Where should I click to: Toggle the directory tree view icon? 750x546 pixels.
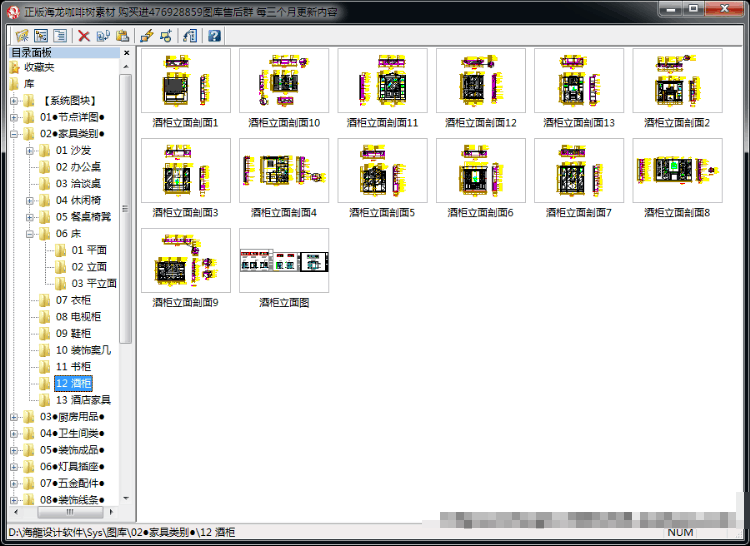(x=41, y=35)
